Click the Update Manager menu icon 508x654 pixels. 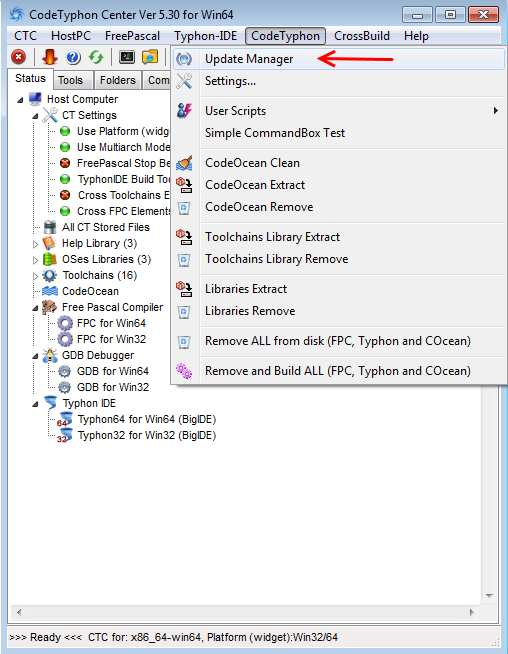click(184, 59)
